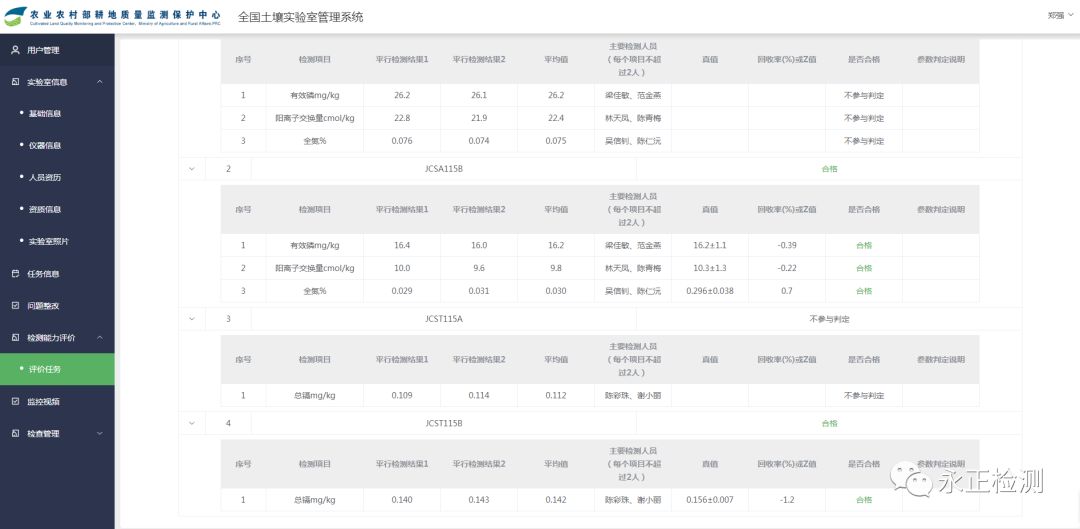Click value 0.076 in 全氮% row
Viewport: 1080px width, 529px height.
click(x=402, y=141)
